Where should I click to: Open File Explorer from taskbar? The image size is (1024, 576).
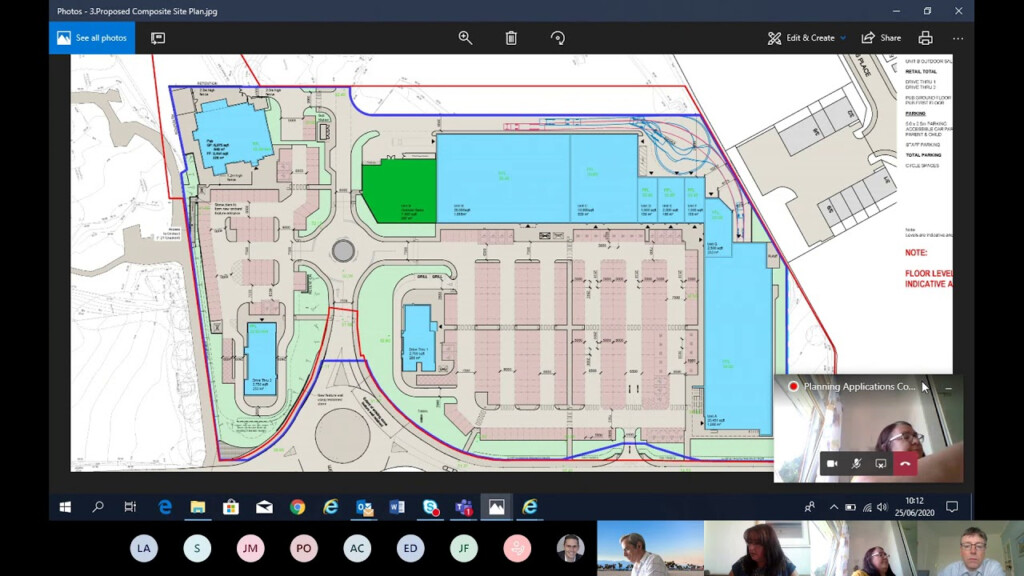[198, 507]
